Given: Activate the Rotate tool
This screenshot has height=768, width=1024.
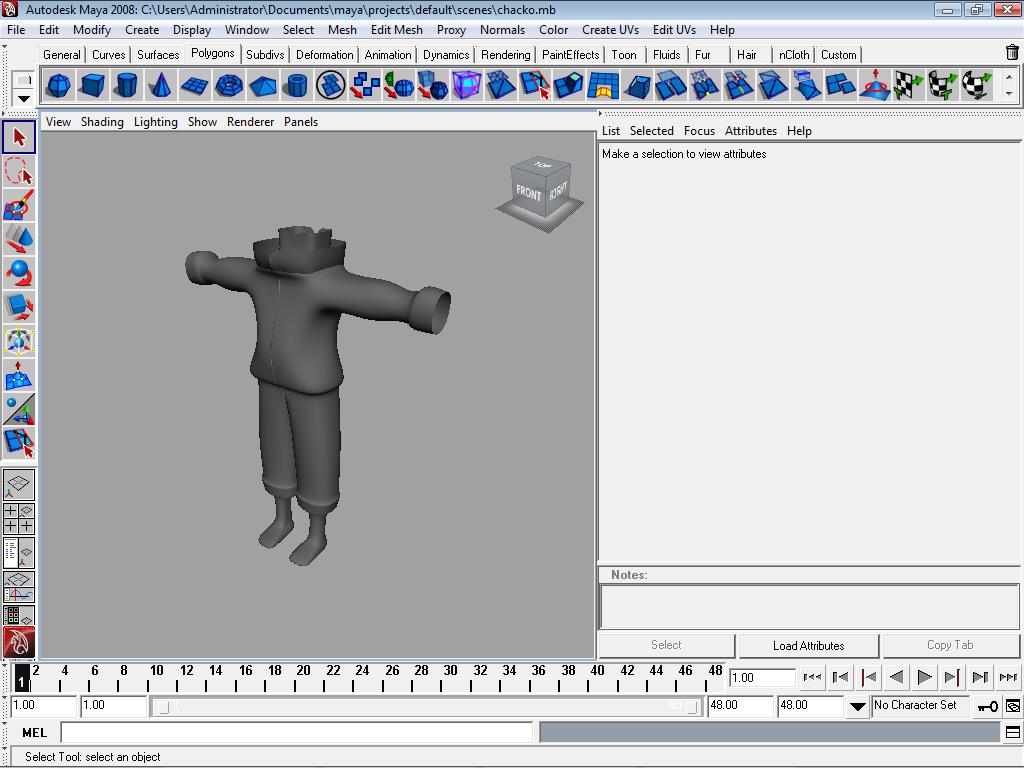Looking at the screenshot, I should coord(19,273).
